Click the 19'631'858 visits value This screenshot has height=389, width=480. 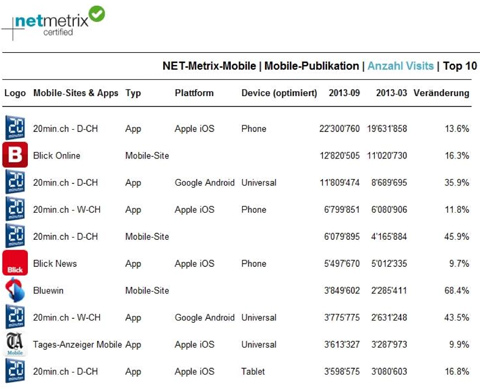point(387,129)
